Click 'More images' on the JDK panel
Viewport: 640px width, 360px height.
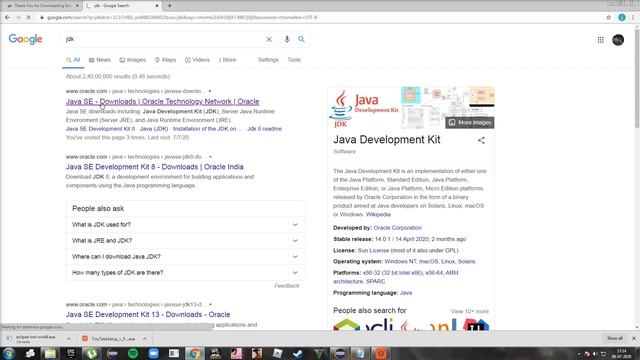click(x=469, y=122)
